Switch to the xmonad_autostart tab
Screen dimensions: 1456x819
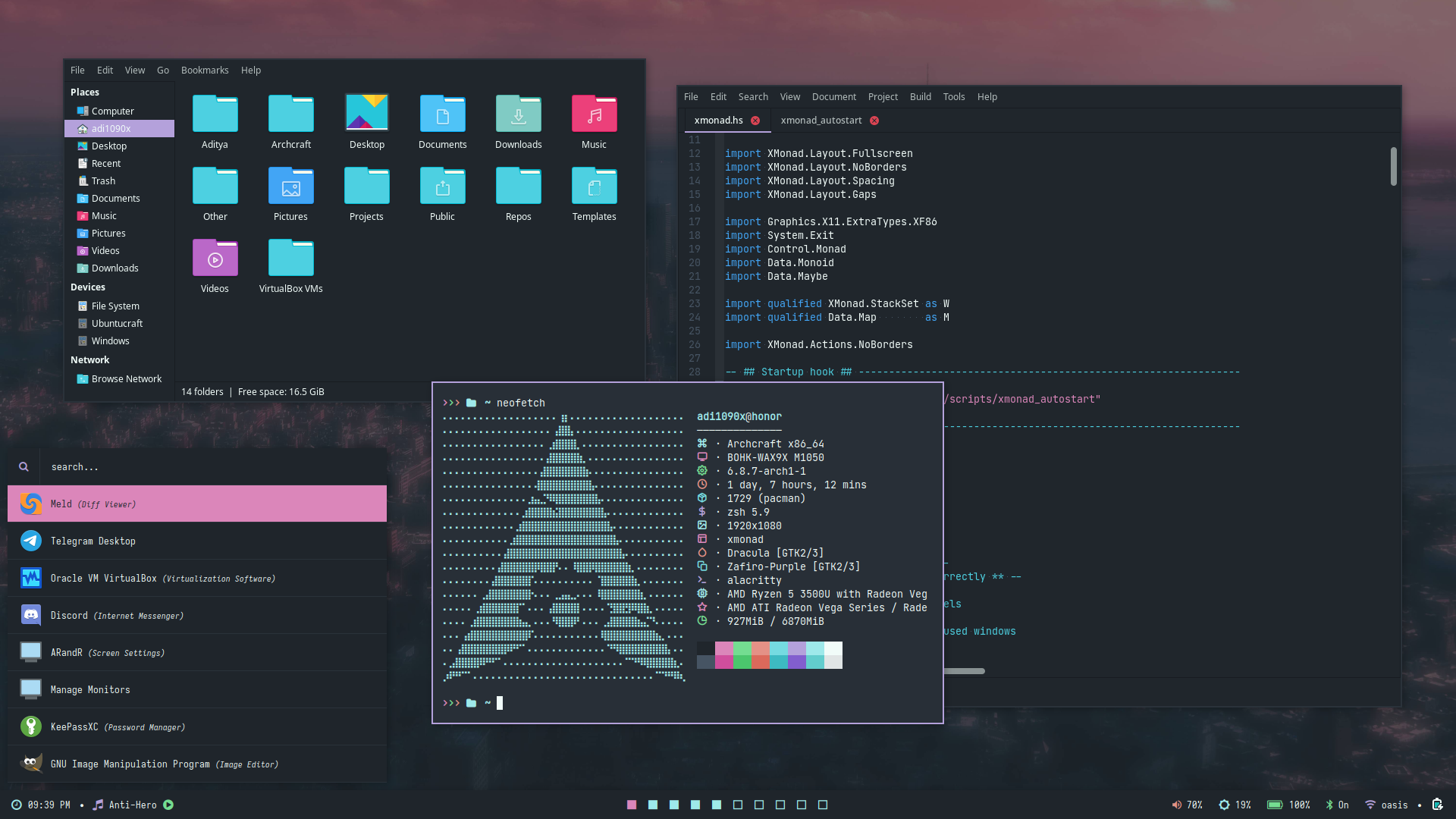tap(821, 120)
